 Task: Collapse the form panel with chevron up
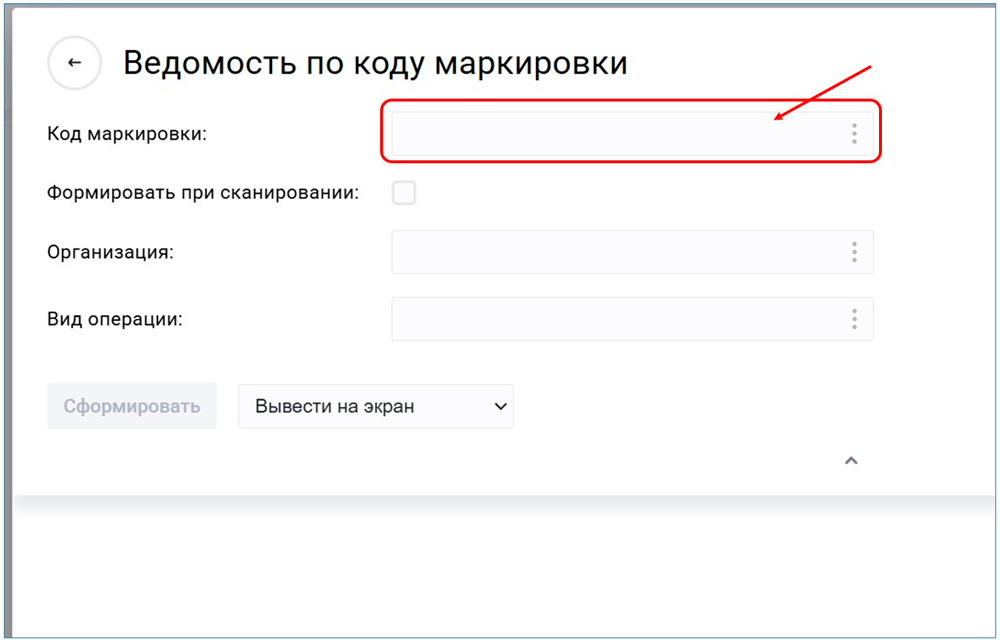point(851,461)
